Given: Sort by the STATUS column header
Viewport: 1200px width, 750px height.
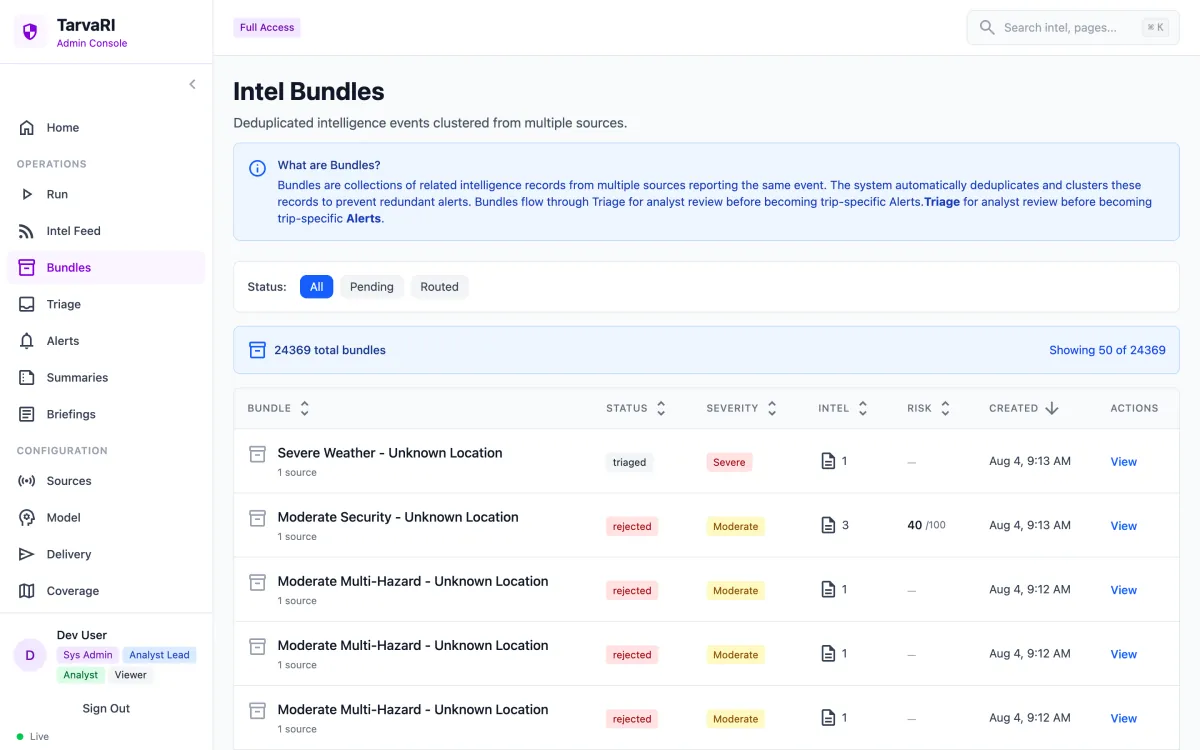Looking at the screenshot, I should point(636,408).
